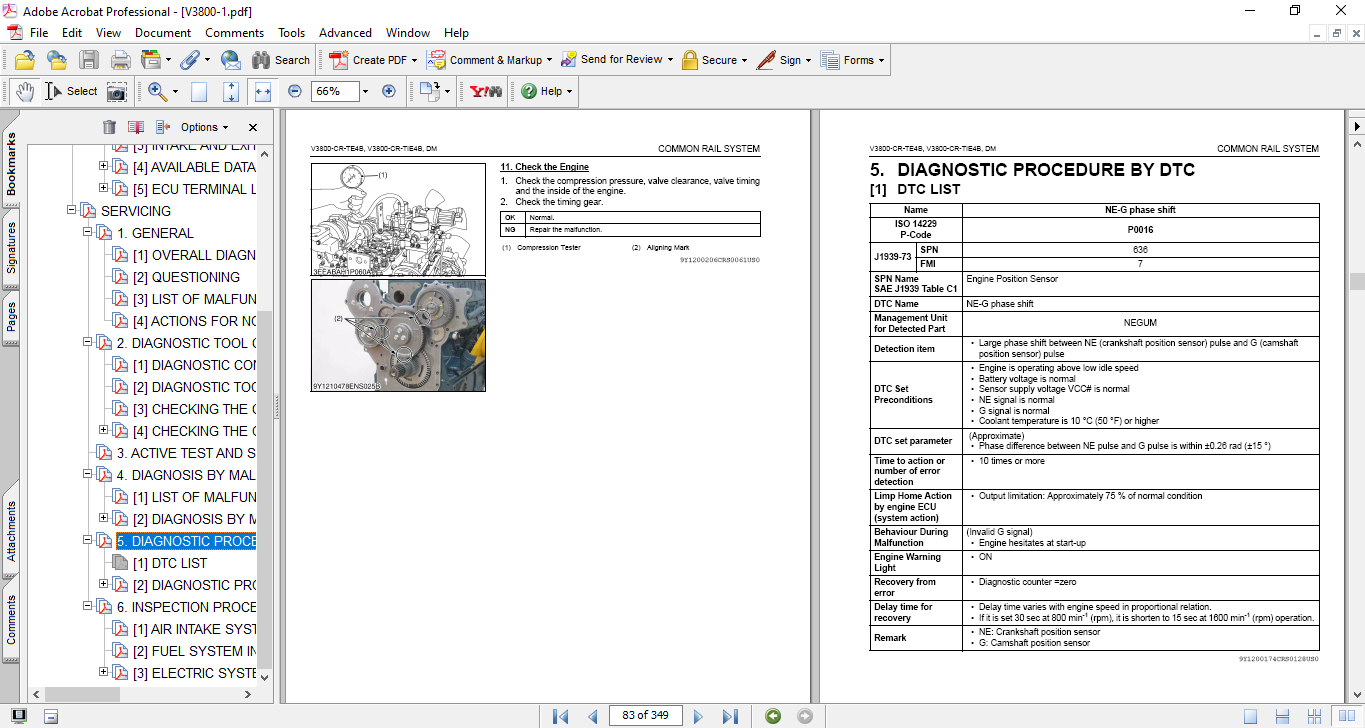The image size is (1365, 728).
Task: Select the Hand tool
Action: pyautogui.click(x=25, y=91)
